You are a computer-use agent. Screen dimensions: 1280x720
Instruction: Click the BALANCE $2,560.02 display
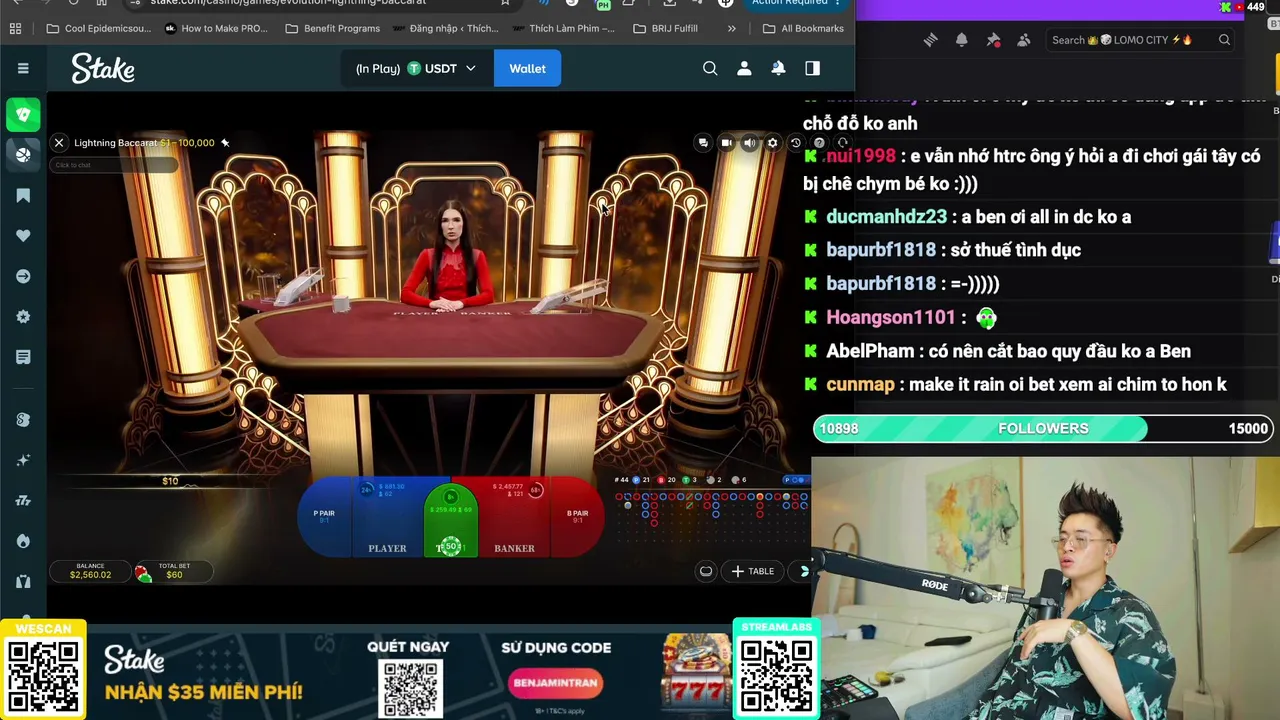coord(90,571)
